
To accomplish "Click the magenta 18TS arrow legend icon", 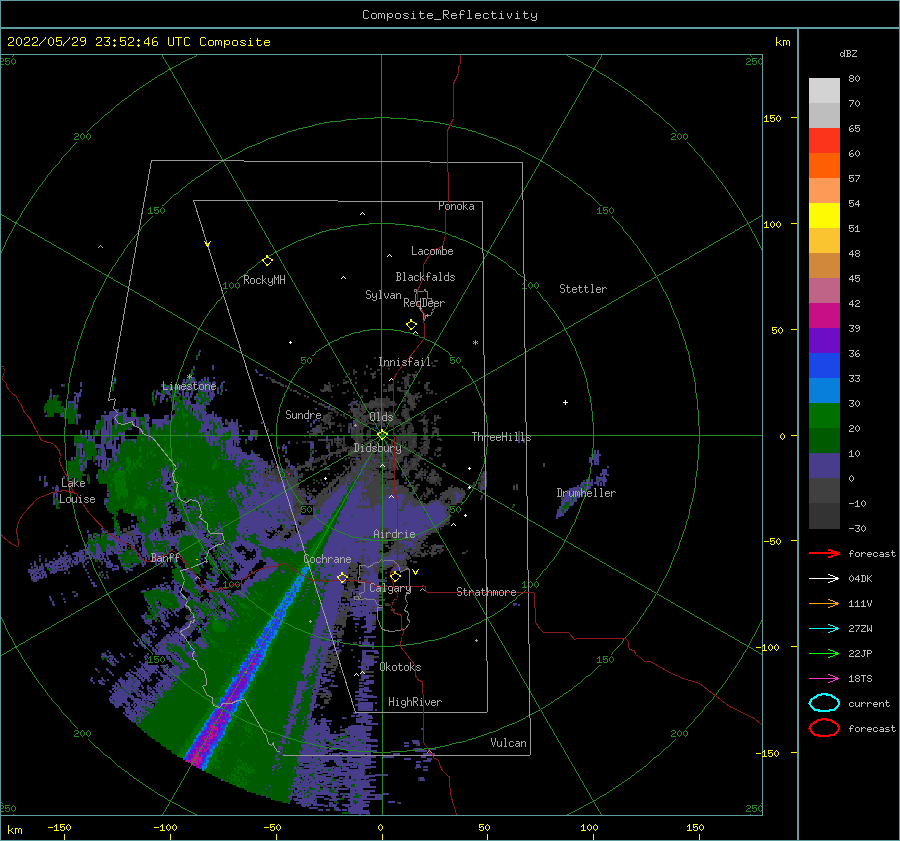I will point(824,679).
